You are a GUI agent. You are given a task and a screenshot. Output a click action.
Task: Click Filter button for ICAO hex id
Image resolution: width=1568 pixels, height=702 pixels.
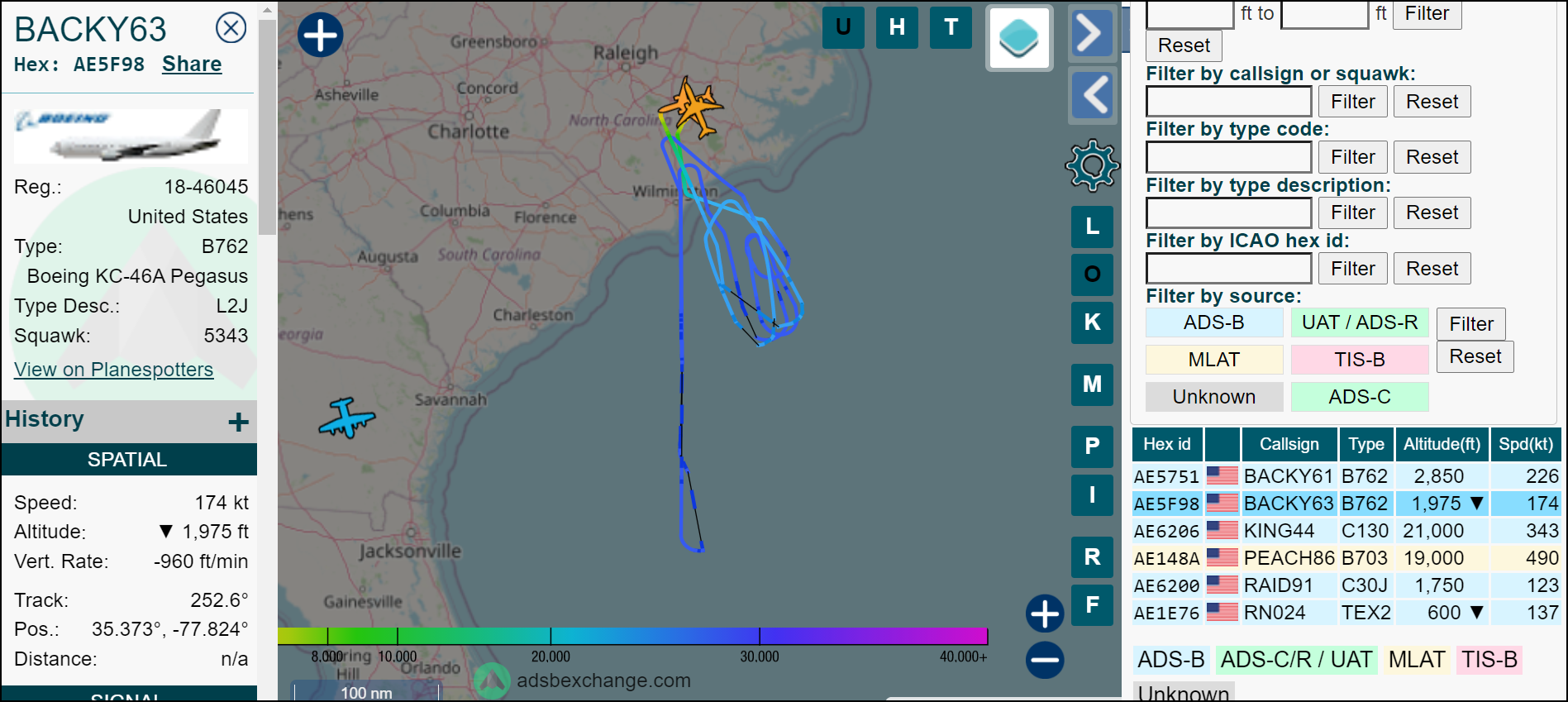coord(1352,269)
